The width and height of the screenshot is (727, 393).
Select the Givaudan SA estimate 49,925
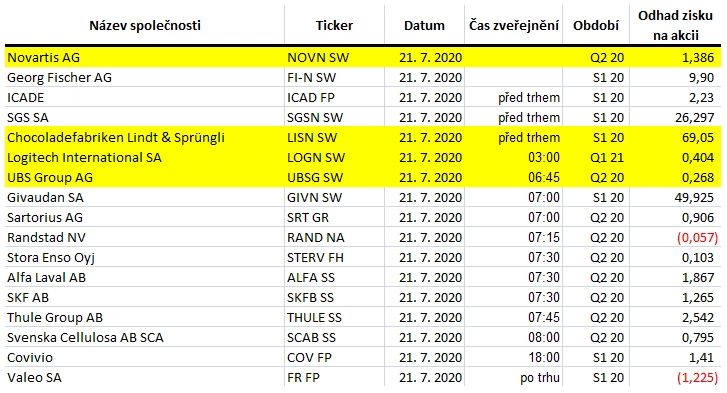point(694,197)
